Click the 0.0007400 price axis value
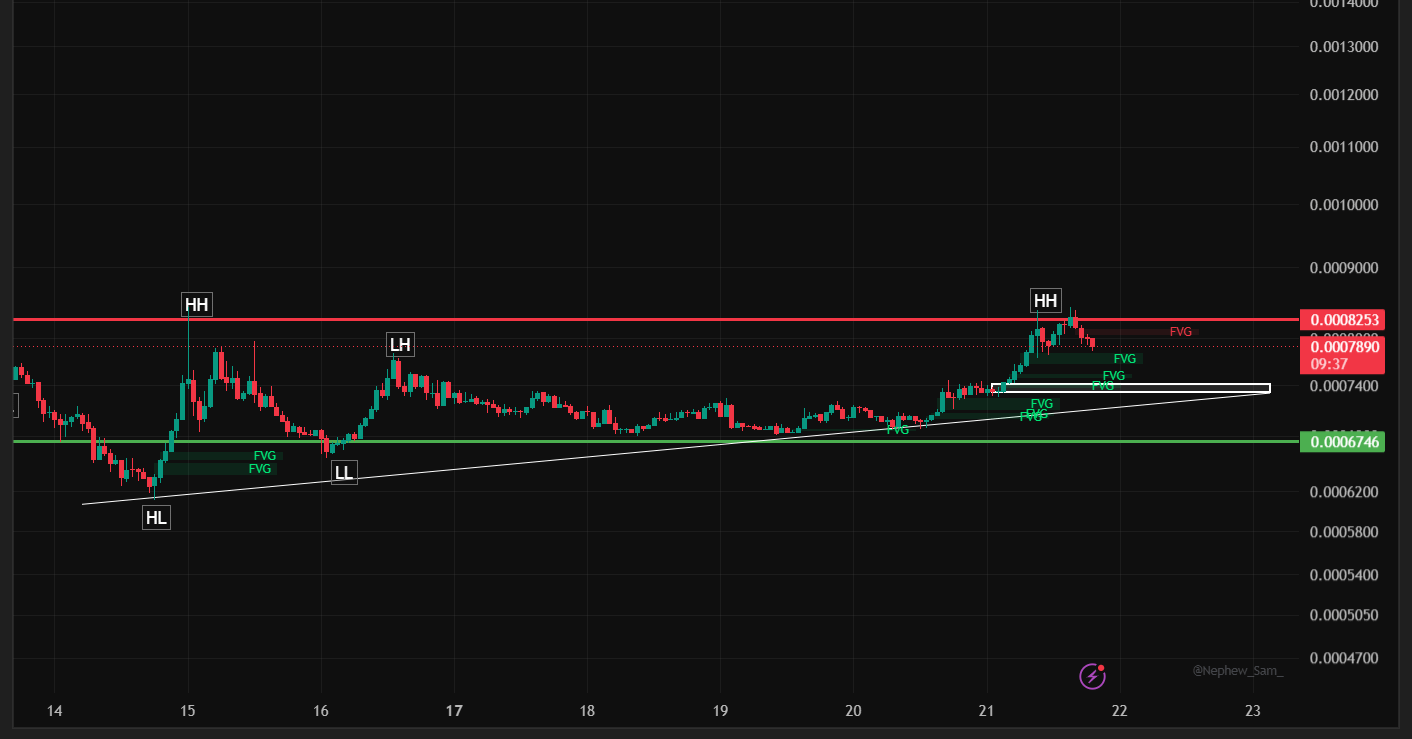The height and width of the screenshot is (739, 1412). 1344,386
